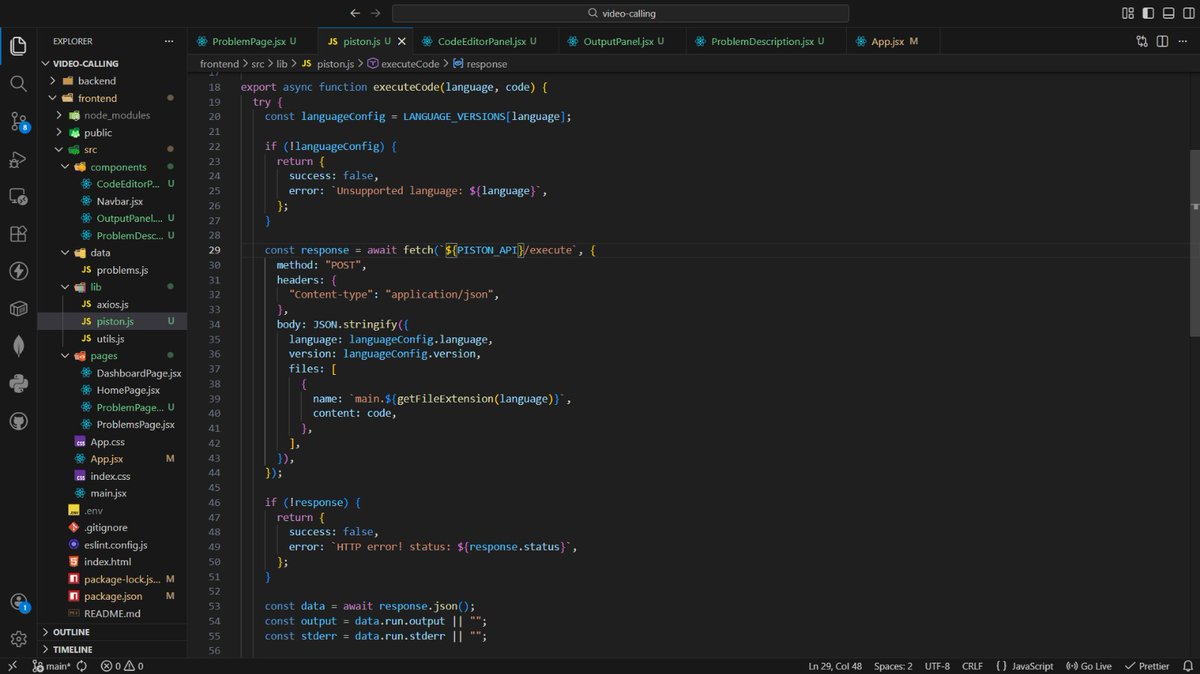Open the MongoDB leaf icon view
Viewport: 1200px width, 674px height.
click(18, 346)
